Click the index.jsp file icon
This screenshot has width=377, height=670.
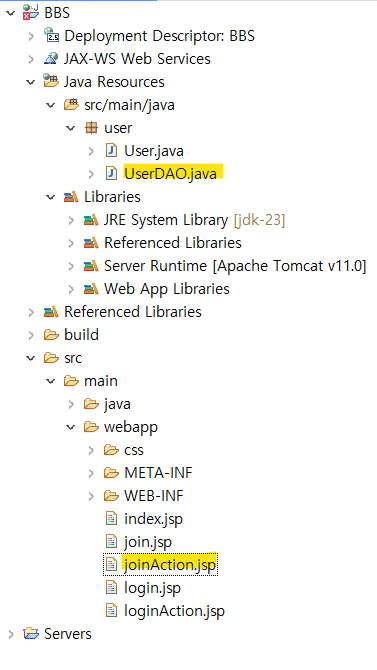coord(111,519)
